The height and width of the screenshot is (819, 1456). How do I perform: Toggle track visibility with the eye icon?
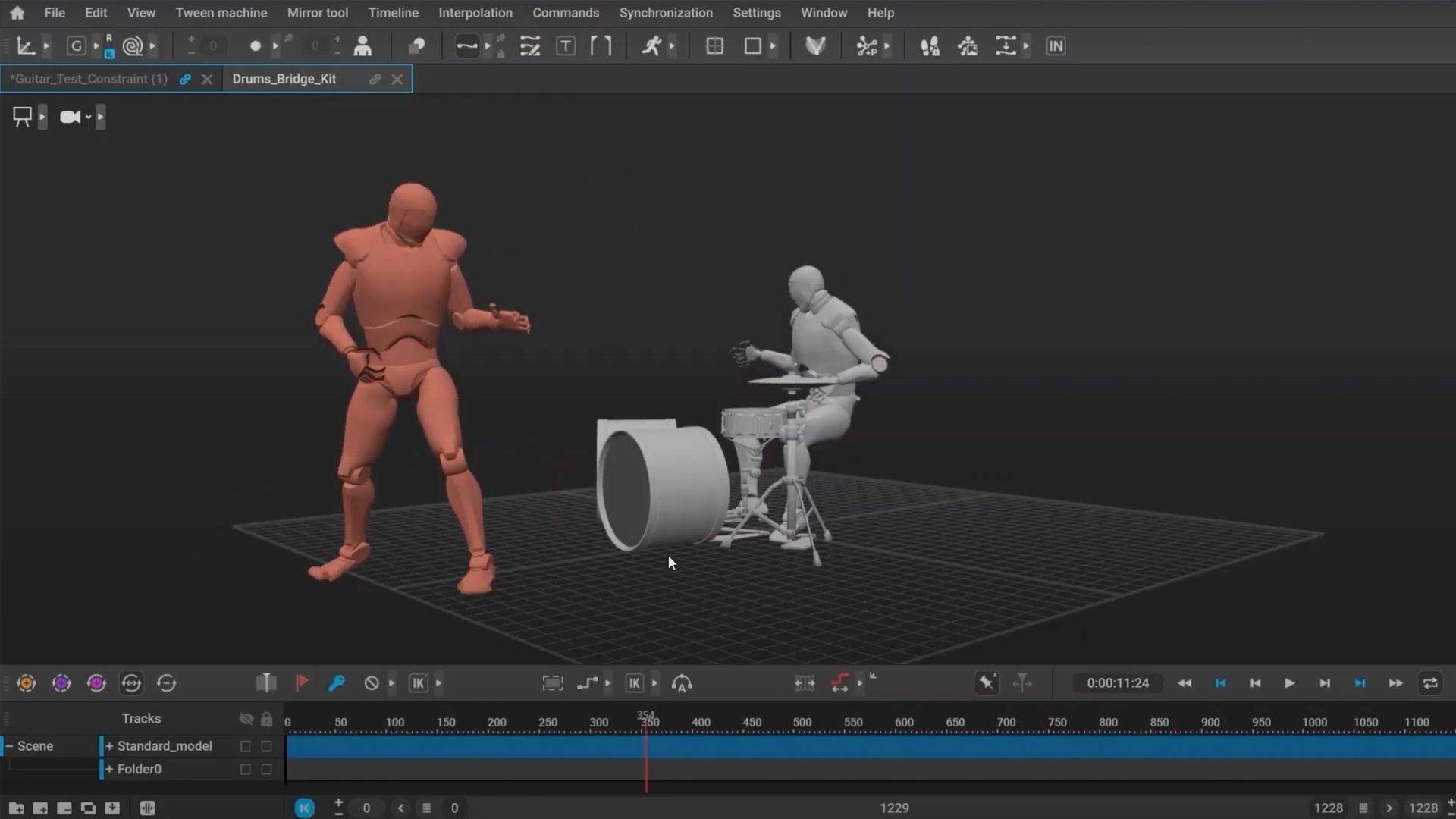[x=246, y=718]
